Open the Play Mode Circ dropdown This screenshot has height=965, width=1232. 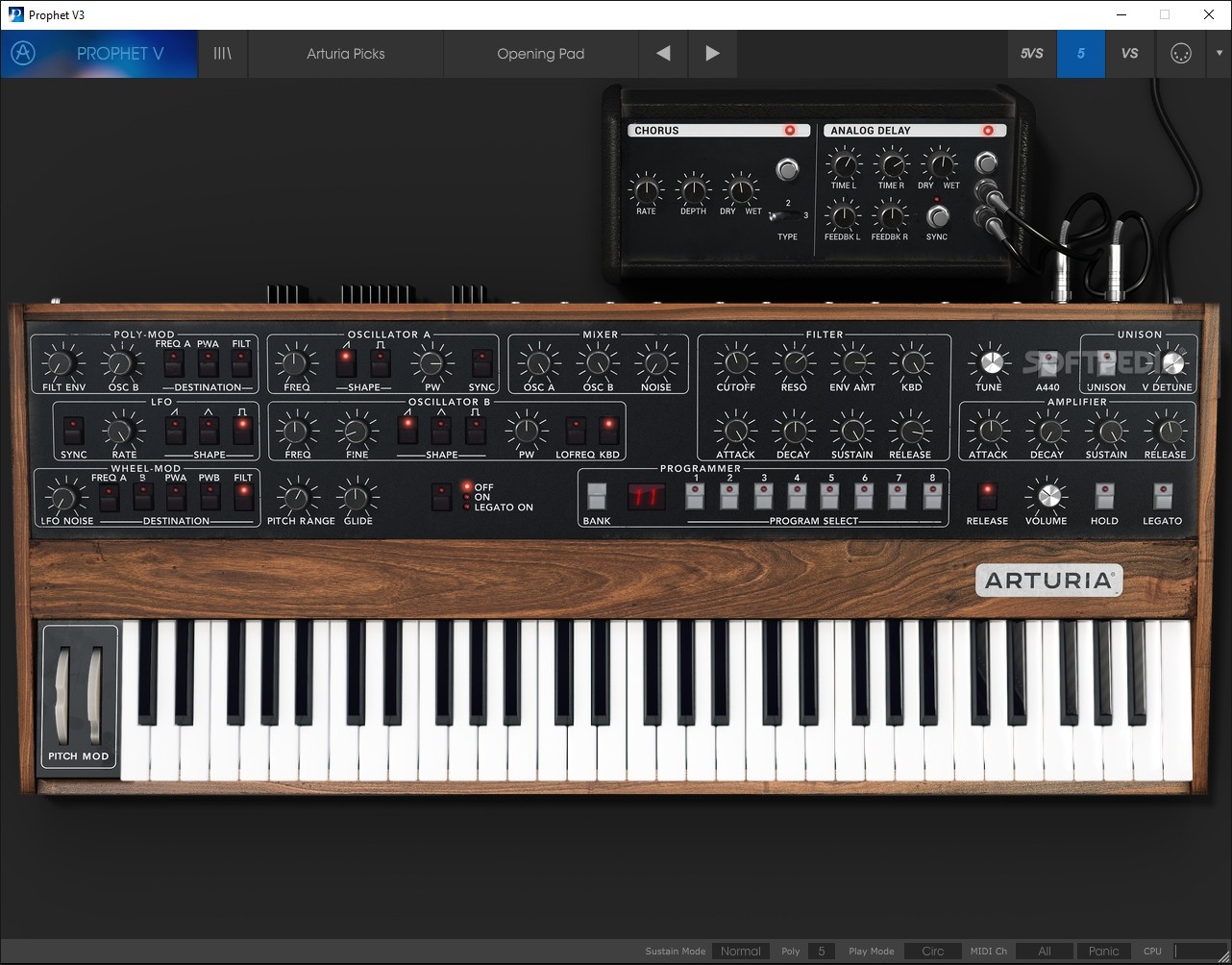(933, 952)
